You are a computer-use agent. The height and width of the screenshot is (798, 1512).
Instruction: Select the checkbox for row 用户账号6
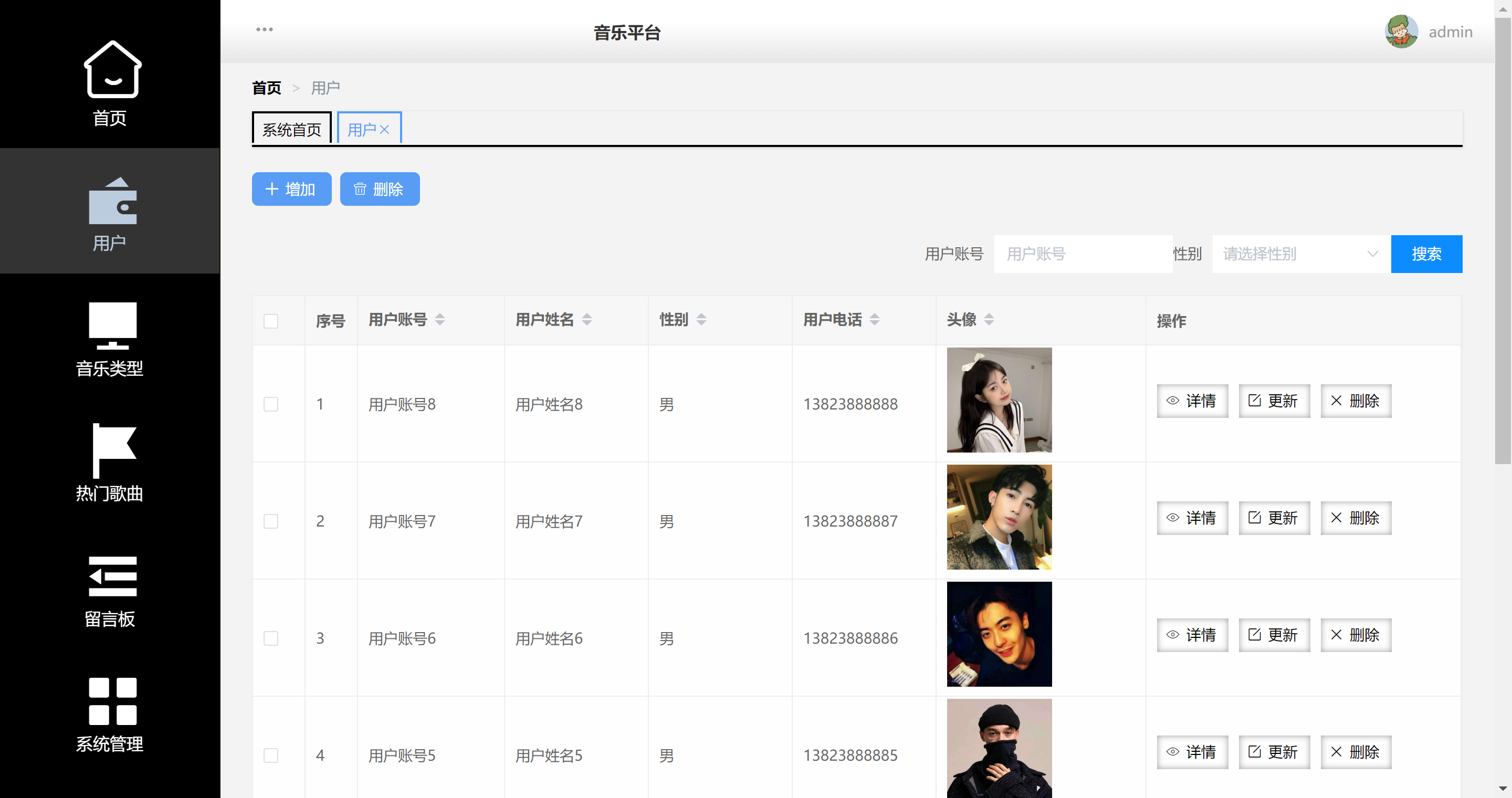point(270,638)
